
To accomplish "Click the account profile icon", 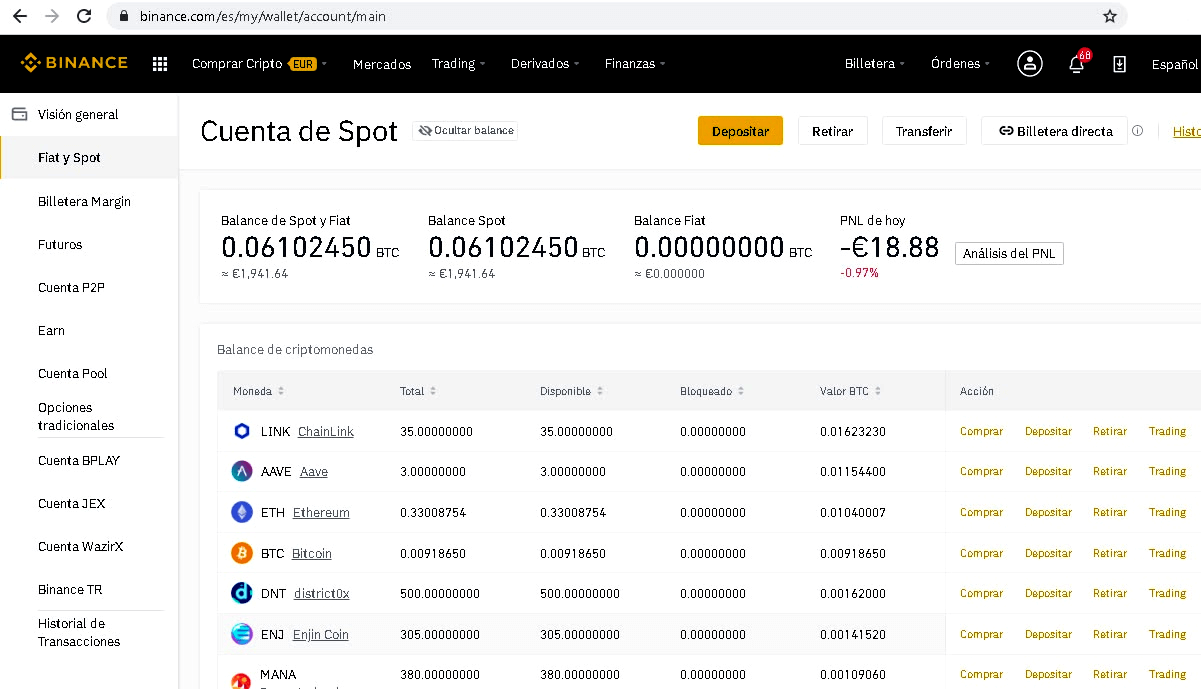I will [1029, 63].
